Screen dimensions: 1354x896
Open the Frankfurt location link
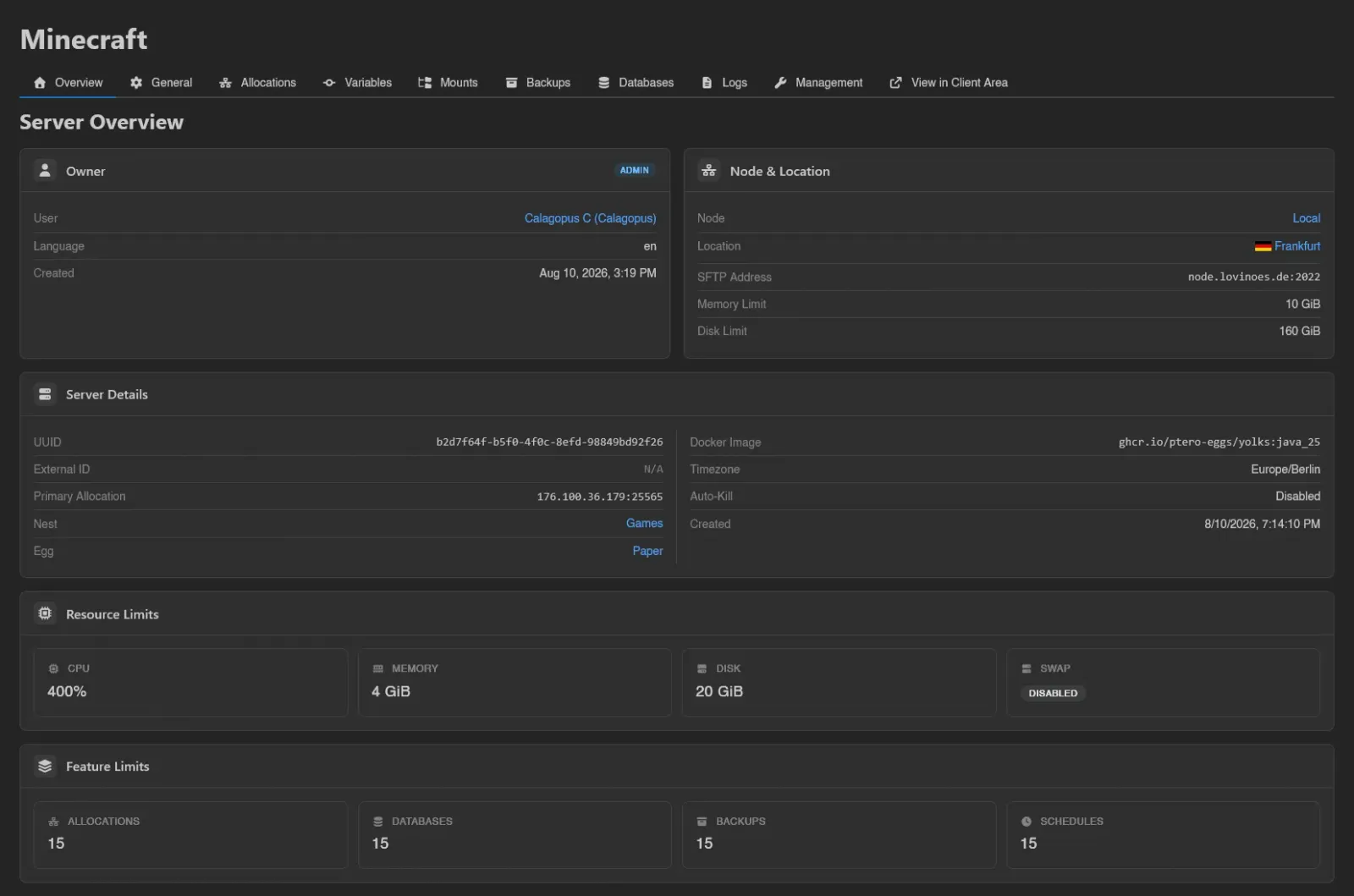[1297, 246]
